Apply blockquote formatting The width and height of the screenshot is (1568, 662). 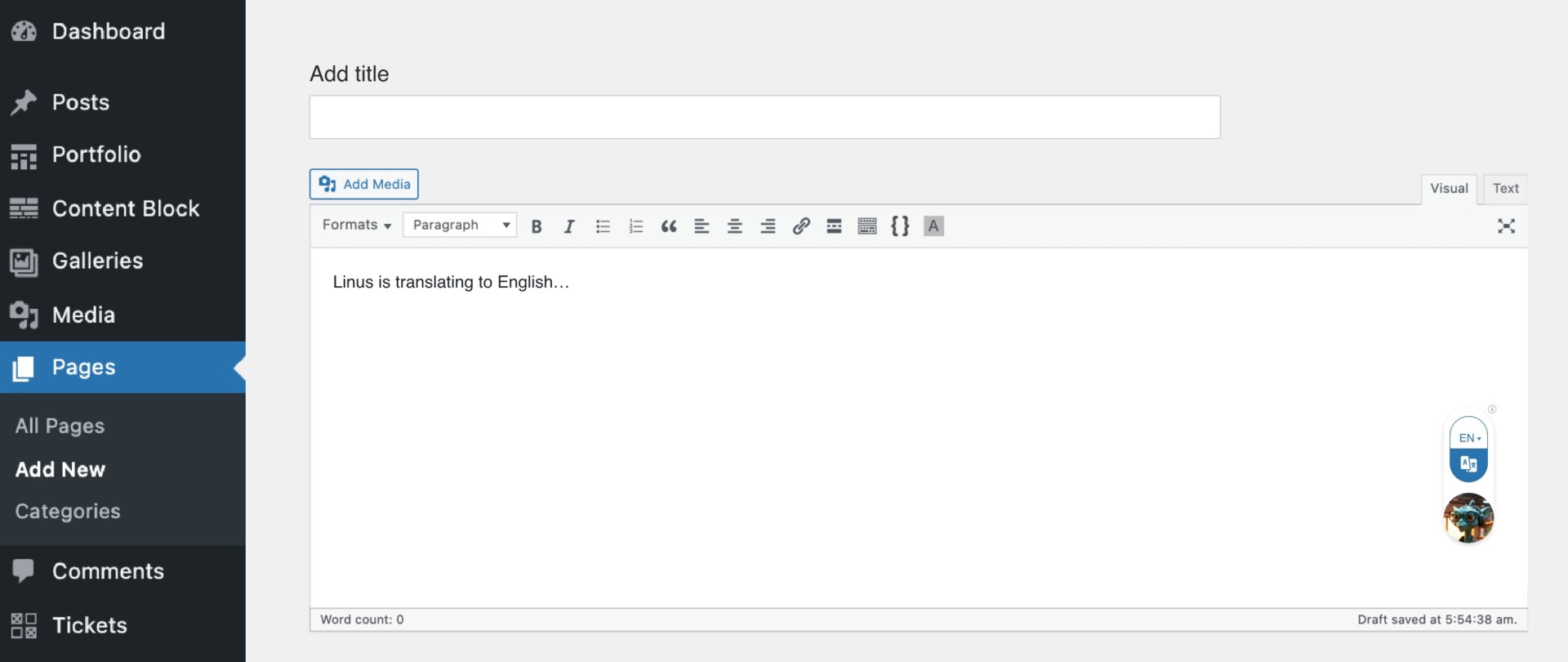(x=669, y=226)
